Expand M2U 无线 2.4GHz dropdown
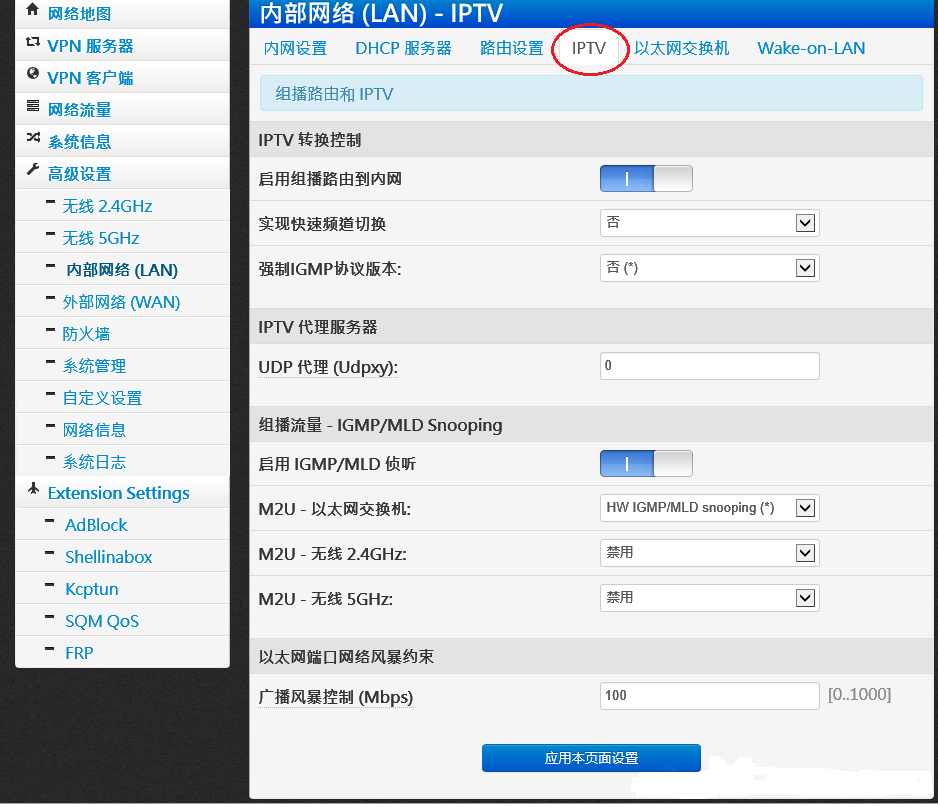The height and width of the screenshot is (807, 938). coord(709,552)
